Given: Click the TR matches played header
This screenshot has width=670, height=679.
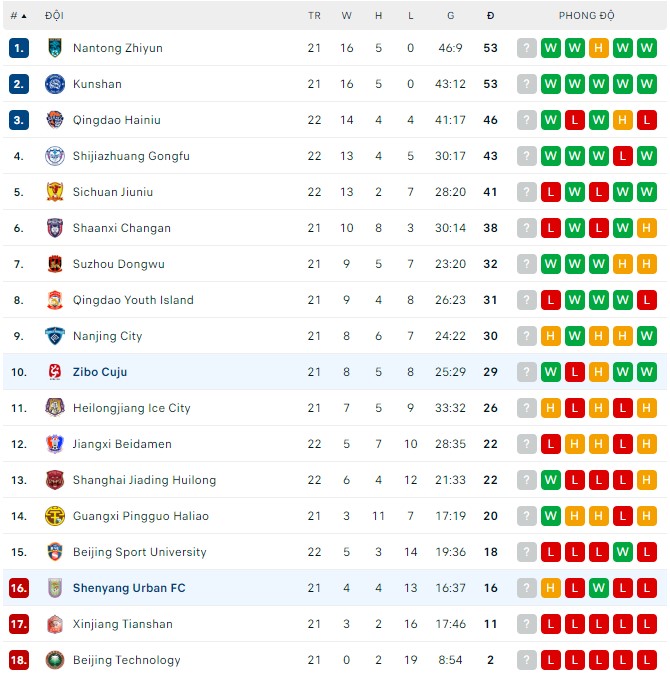Looking at the screenshot, I should coord(314,16).
